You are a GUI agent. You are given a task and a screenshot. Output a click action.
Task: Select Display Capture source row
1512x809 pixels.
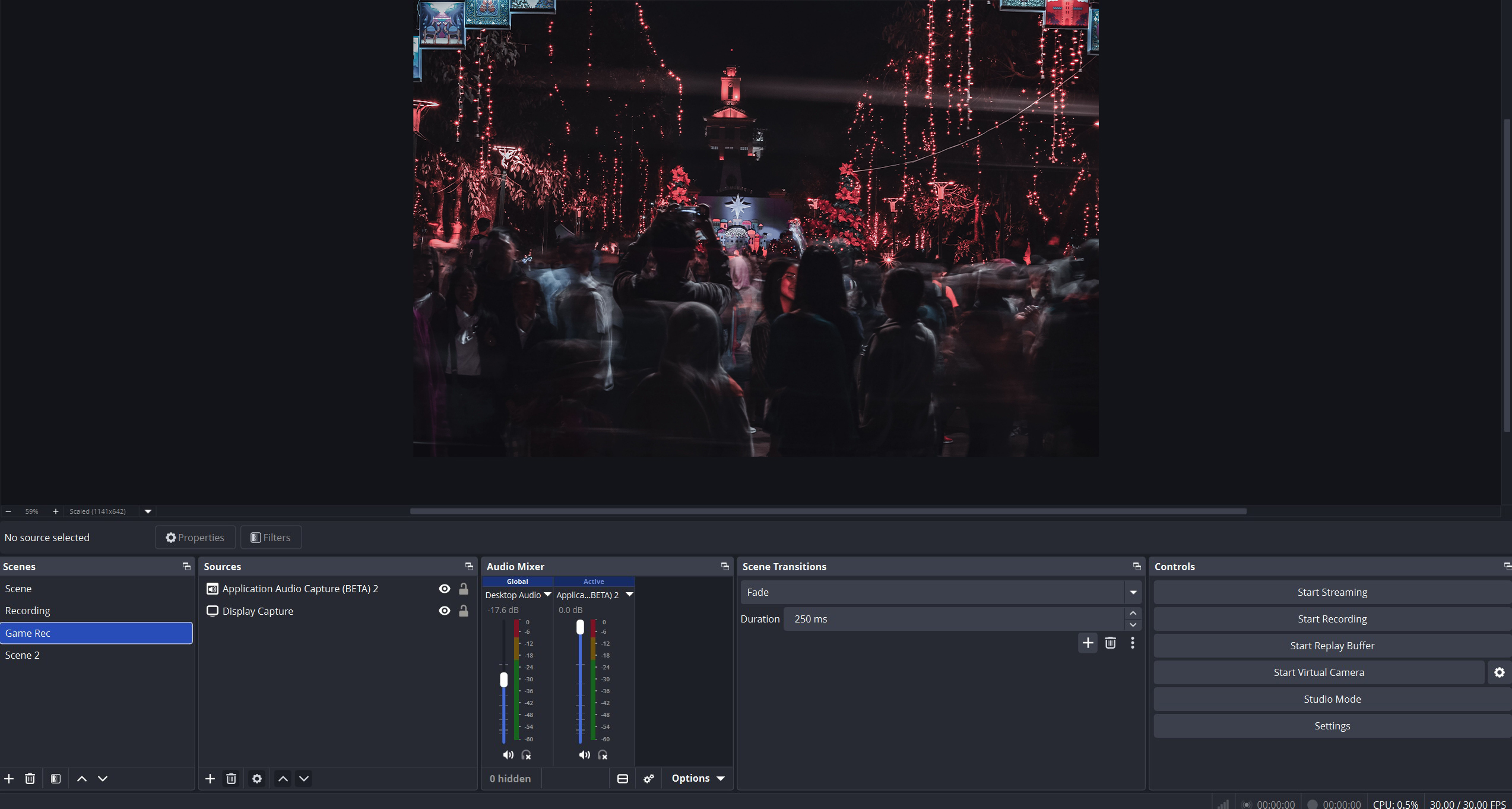tap(337, 611)
